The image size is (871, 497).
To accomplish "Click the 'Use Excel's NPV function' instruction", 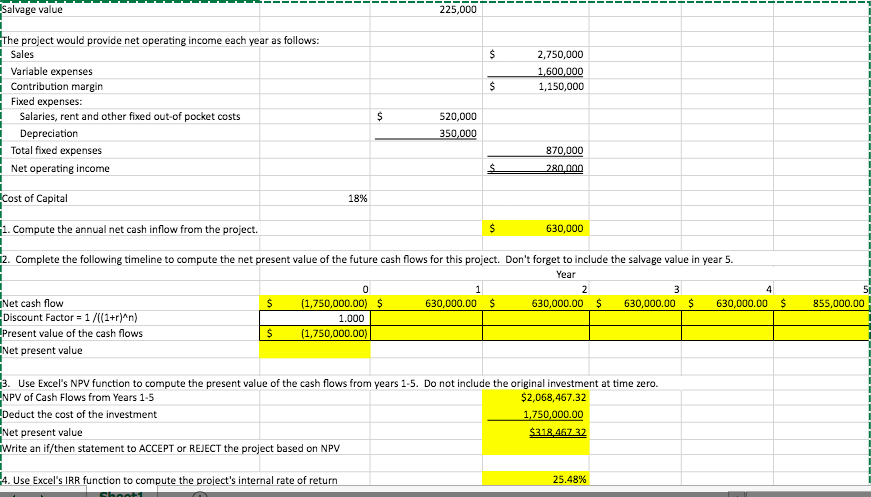I will [x=330, y=383].
